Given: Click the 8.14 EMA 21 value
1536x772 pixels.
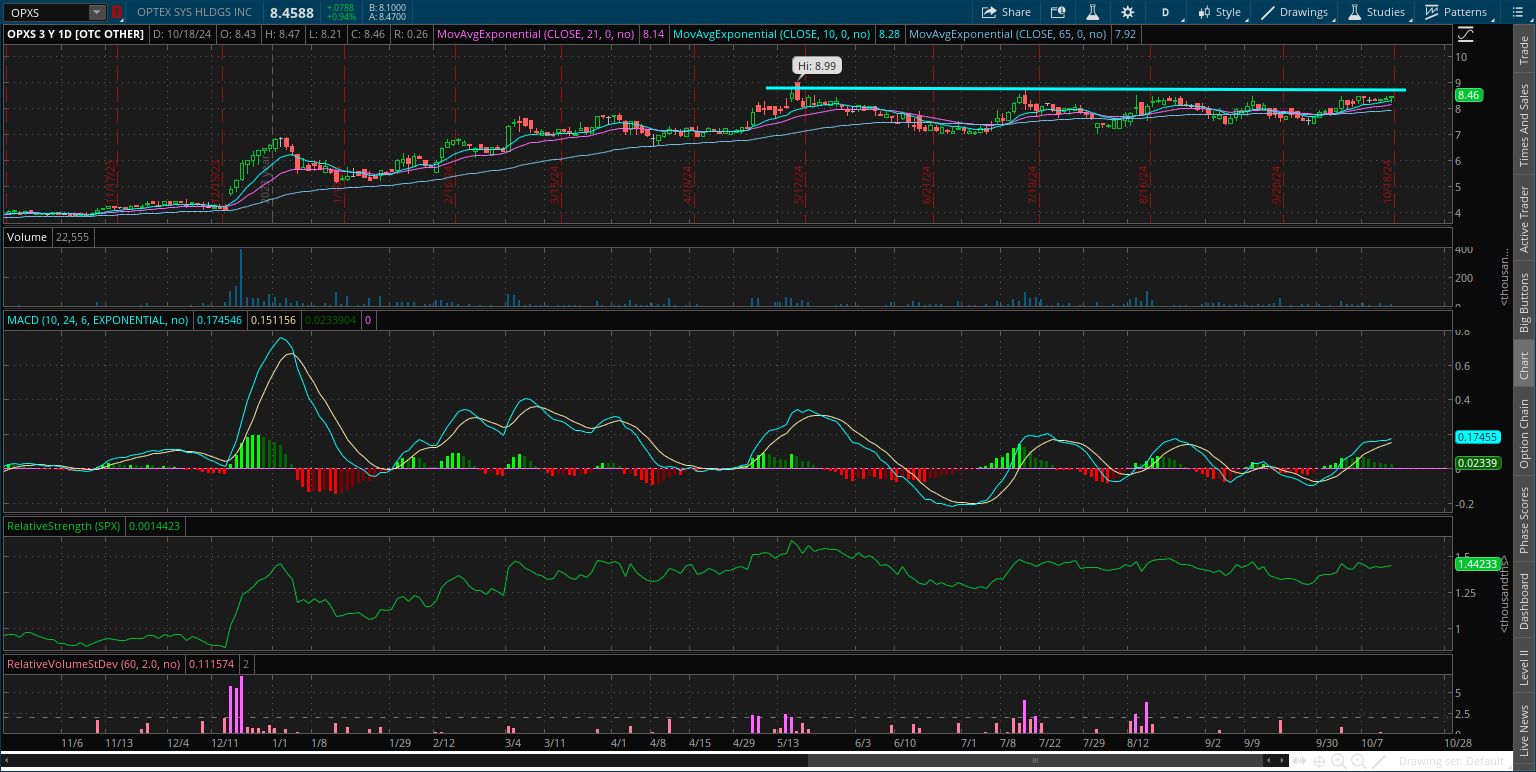Looking at the screenshot, I should point(653,34).
